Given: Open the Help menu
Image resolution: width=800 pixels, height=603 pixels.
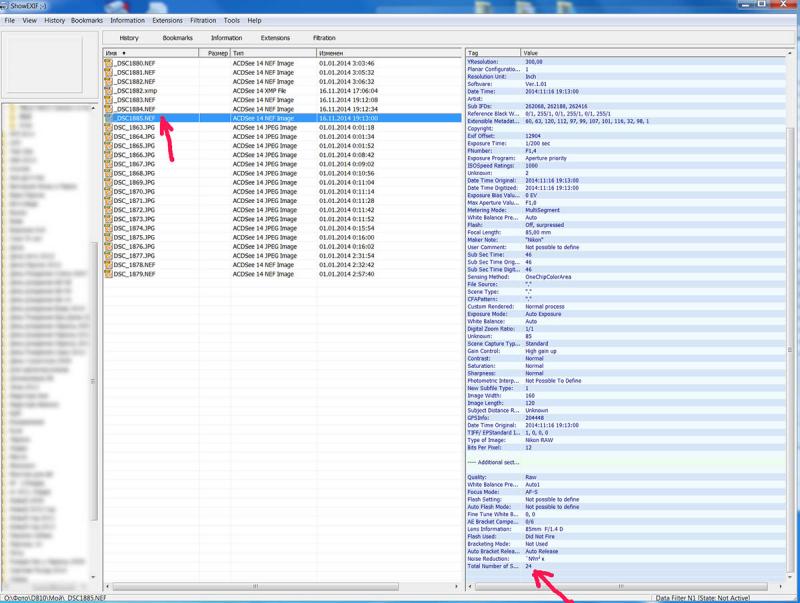Looking at the screenshot, I should [x=254, y=20].
